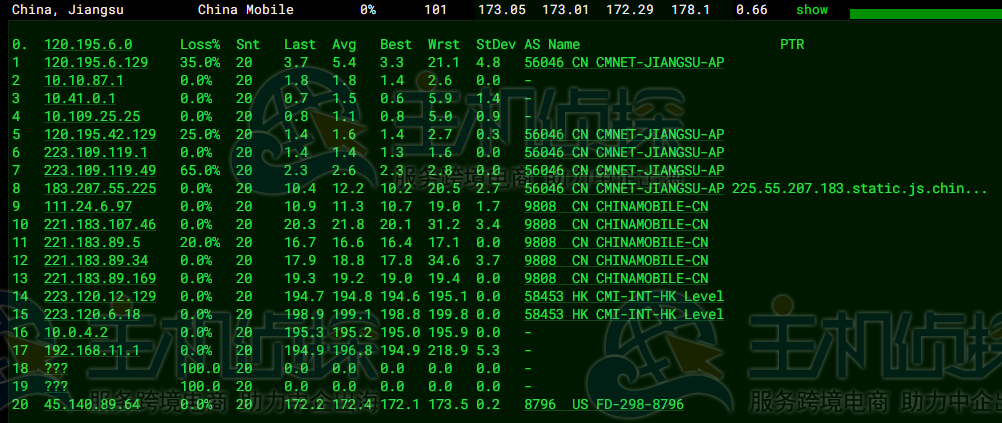The width and height of the screenshot is (1002, 423).
Task: Click the green latency bar at top right
Action: [926, 14]
